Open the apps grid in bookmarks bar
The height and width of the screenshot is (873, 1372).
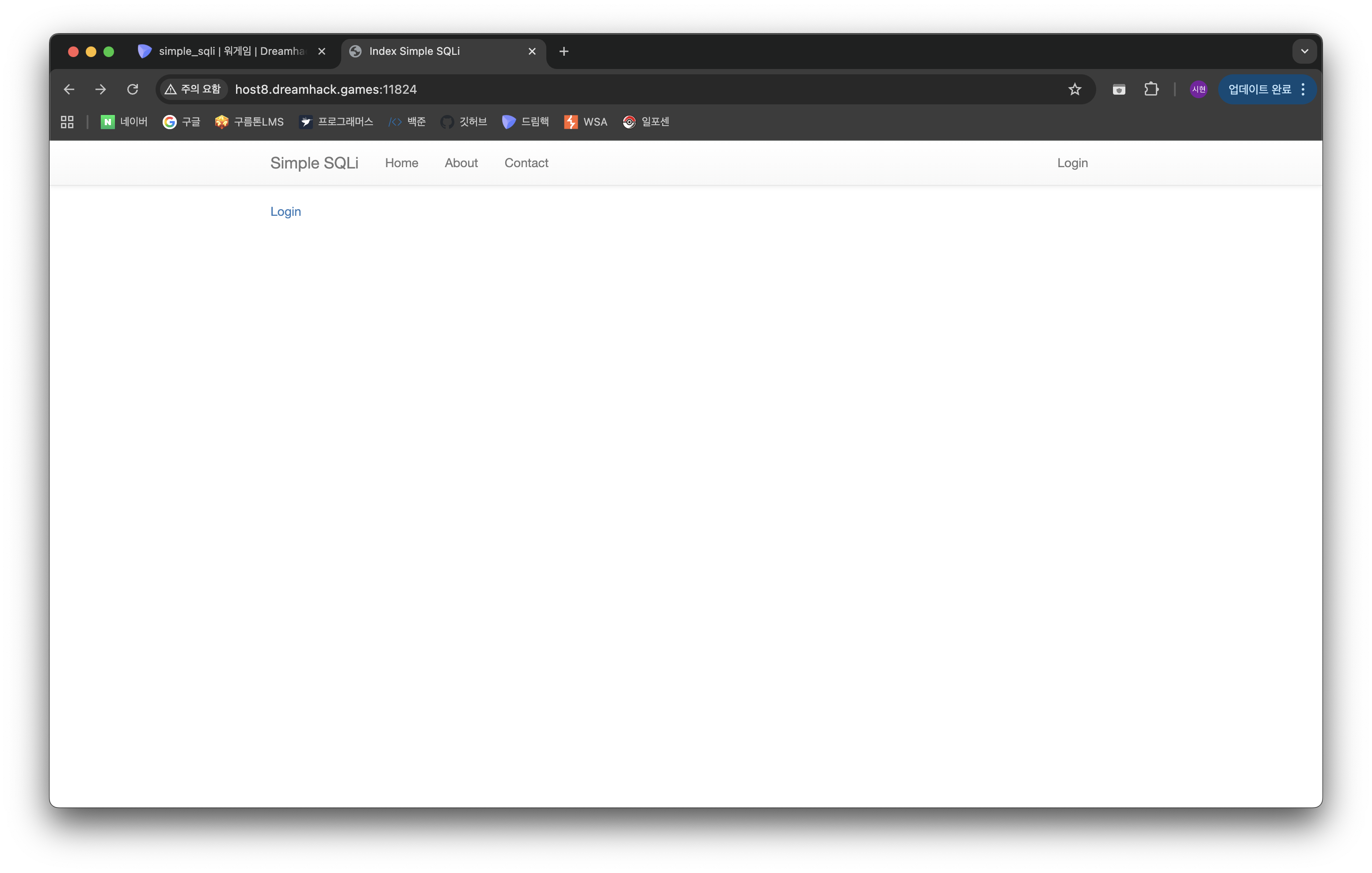click(x=67, y=122)
